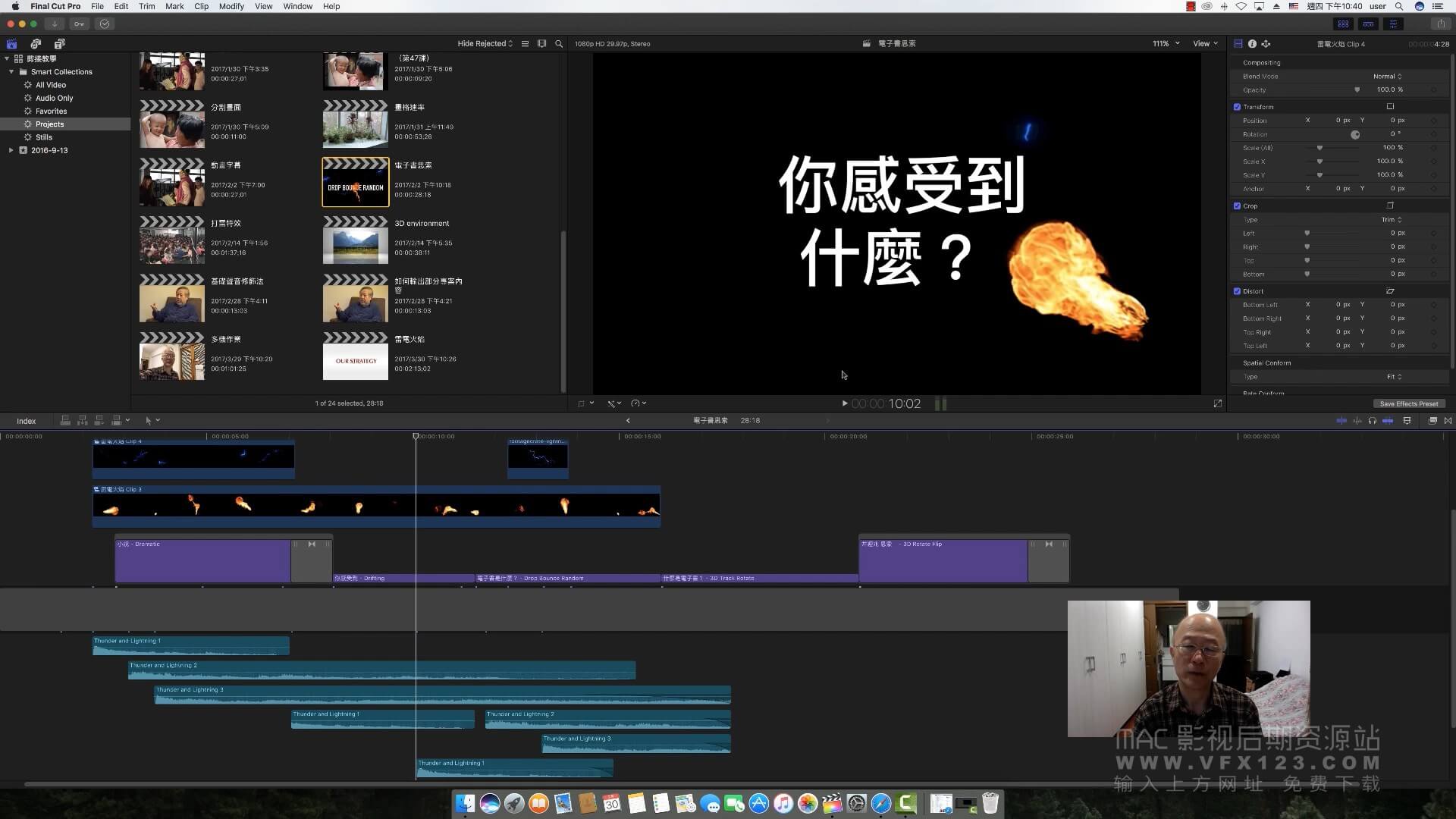Open the enhancements magic wand pop-up
Viewport: 1456px width, 819px height.
[614, 403]
